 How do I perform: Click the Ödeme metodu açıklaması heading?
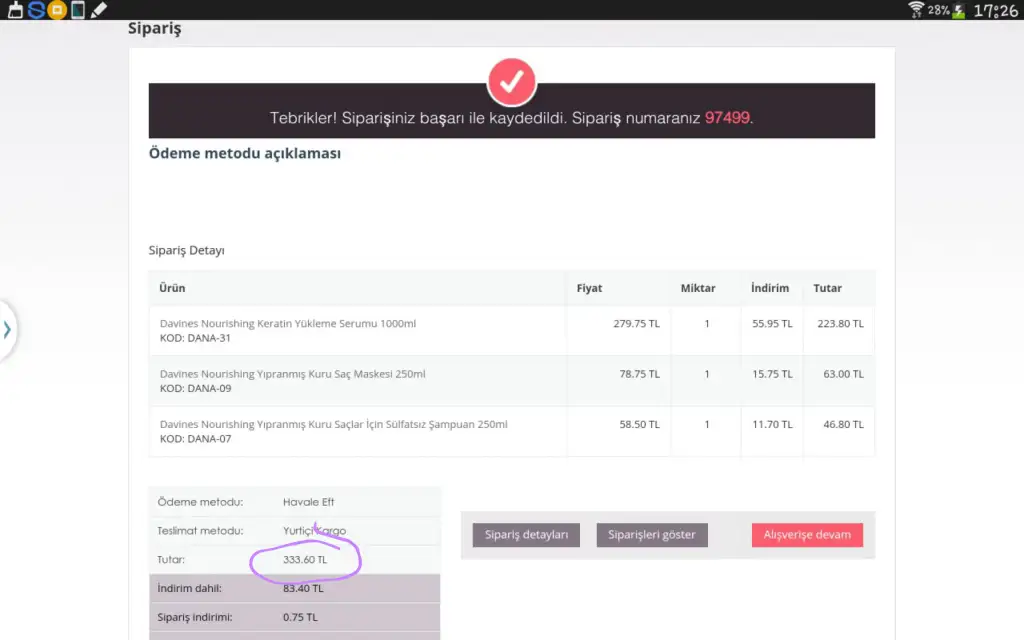(x=245, y=153)
